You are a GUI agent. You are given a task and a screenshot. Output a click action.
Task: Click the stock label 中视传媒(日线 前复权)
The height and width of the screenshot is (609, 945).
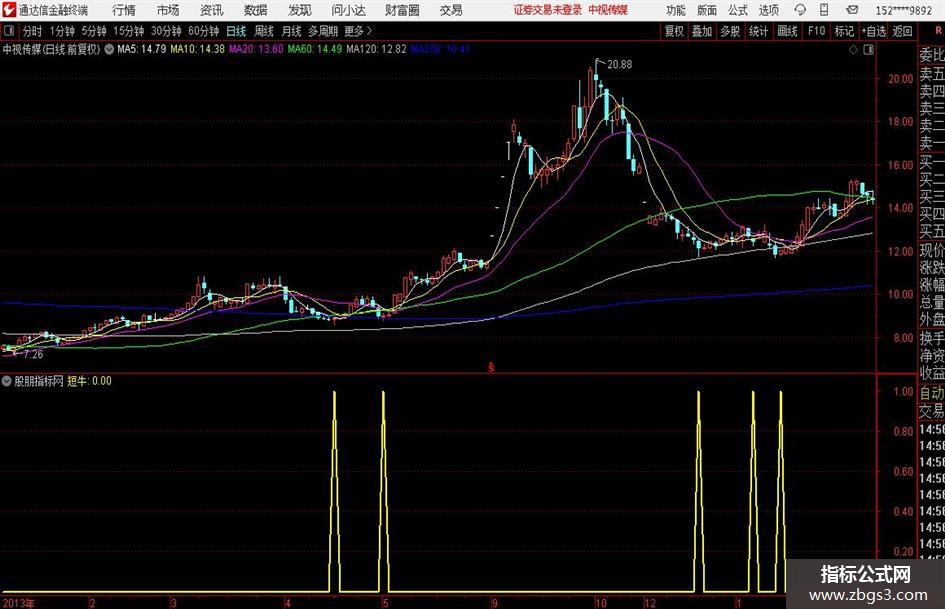pyautogui.click(x=51, y=49)
